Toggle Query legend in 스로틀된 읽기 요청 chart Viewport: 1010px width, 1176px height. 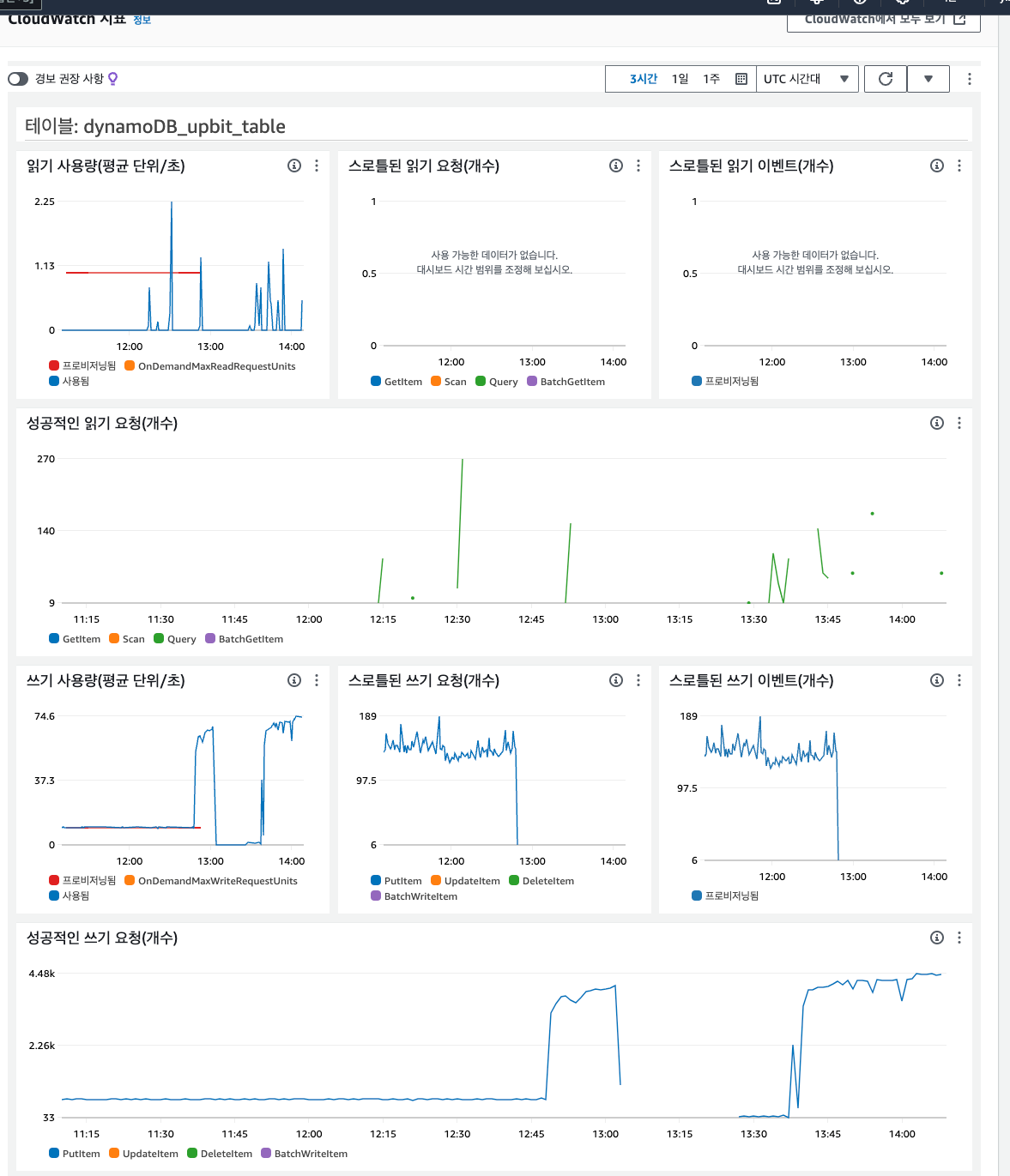pos(497,382)
